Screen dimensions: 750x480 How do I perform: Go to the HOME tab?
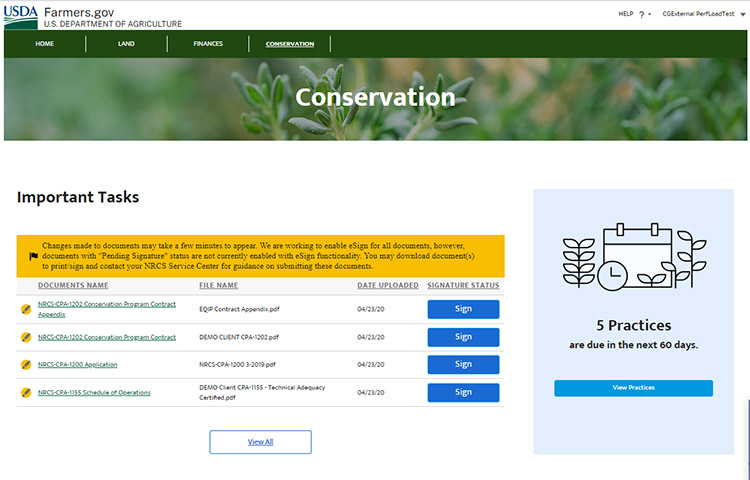(x=44, y=44)
